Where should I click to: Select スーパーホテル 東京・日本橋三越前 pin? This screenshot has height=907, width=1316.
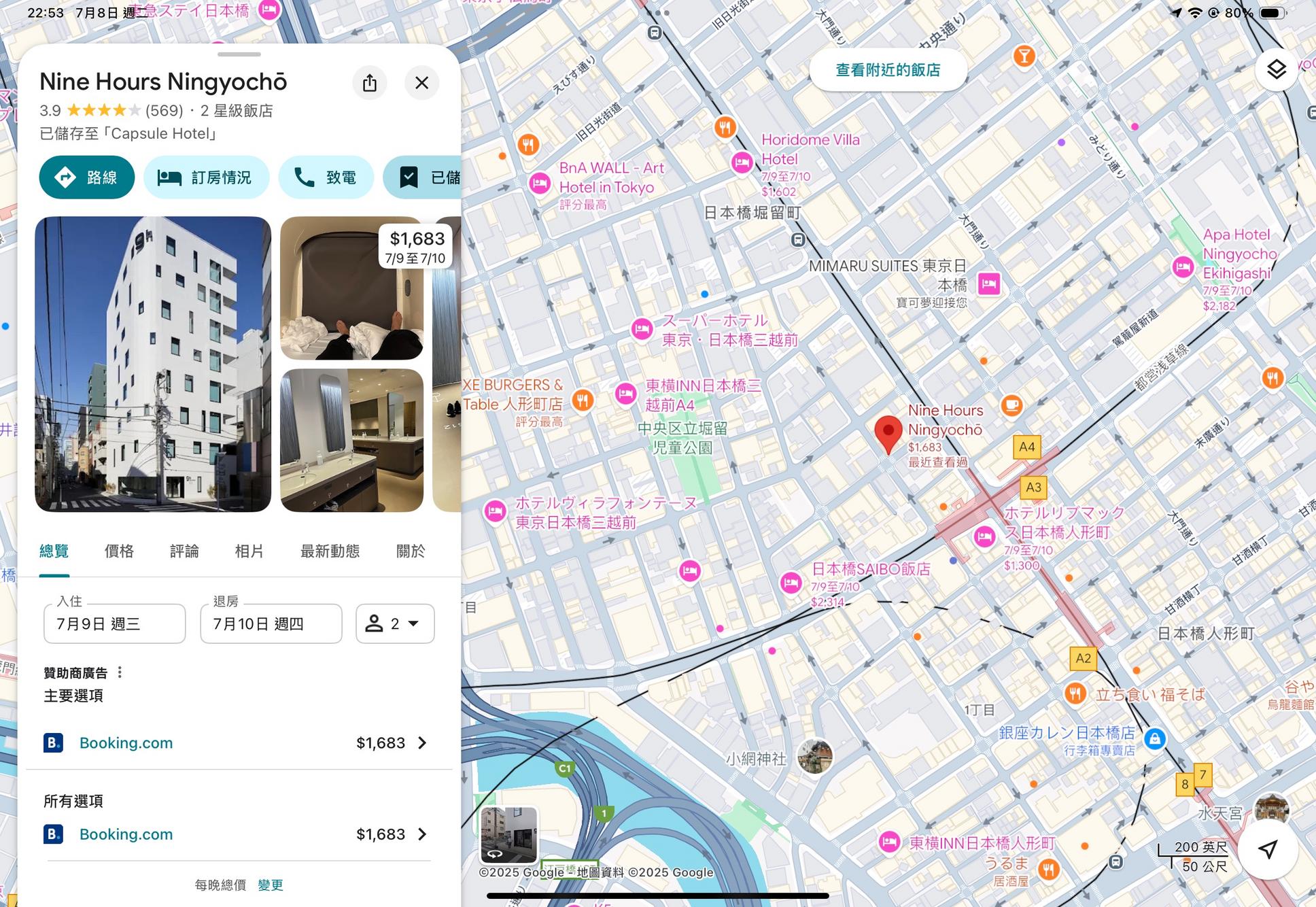coord(642,330)
